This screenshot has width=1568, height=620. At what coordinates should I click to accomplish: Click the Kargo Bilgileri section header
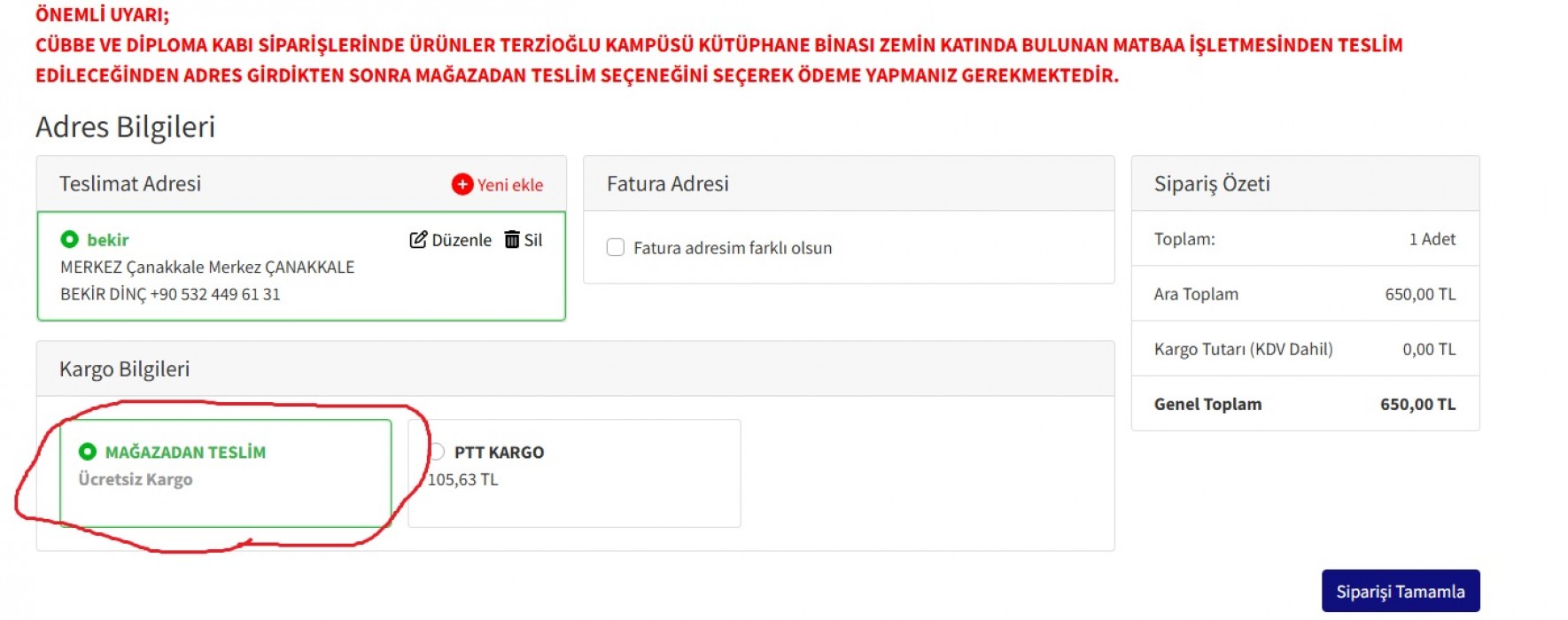click(124, 368)
